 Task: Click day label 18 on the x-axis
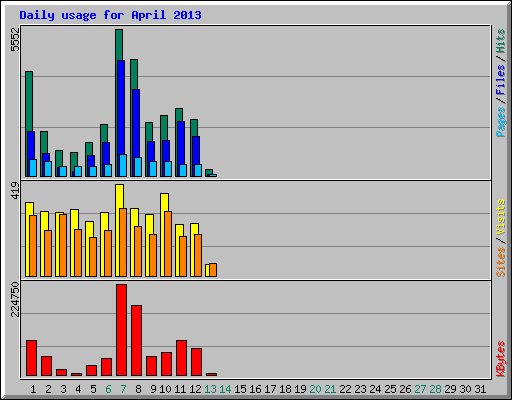285,389
